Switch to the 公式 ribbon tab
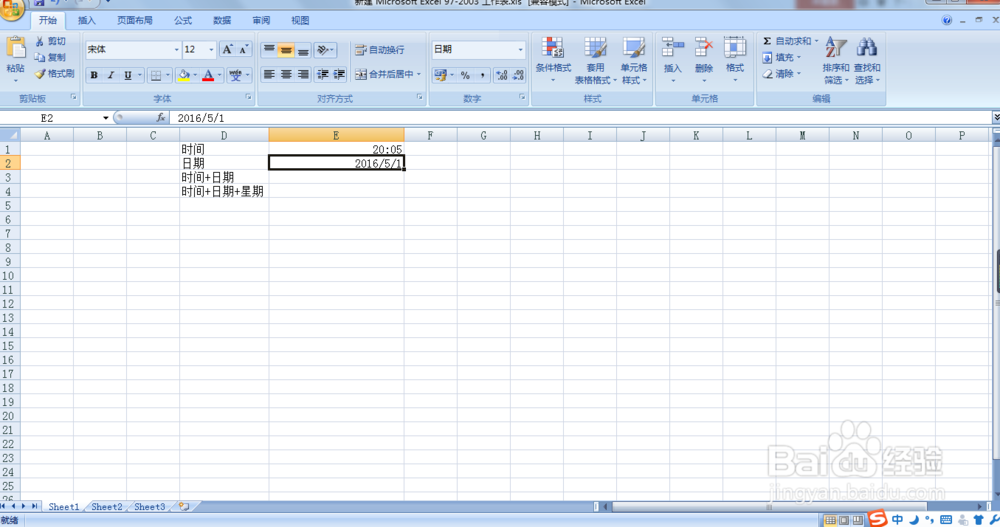1000x527 pixels. point(183,20)
